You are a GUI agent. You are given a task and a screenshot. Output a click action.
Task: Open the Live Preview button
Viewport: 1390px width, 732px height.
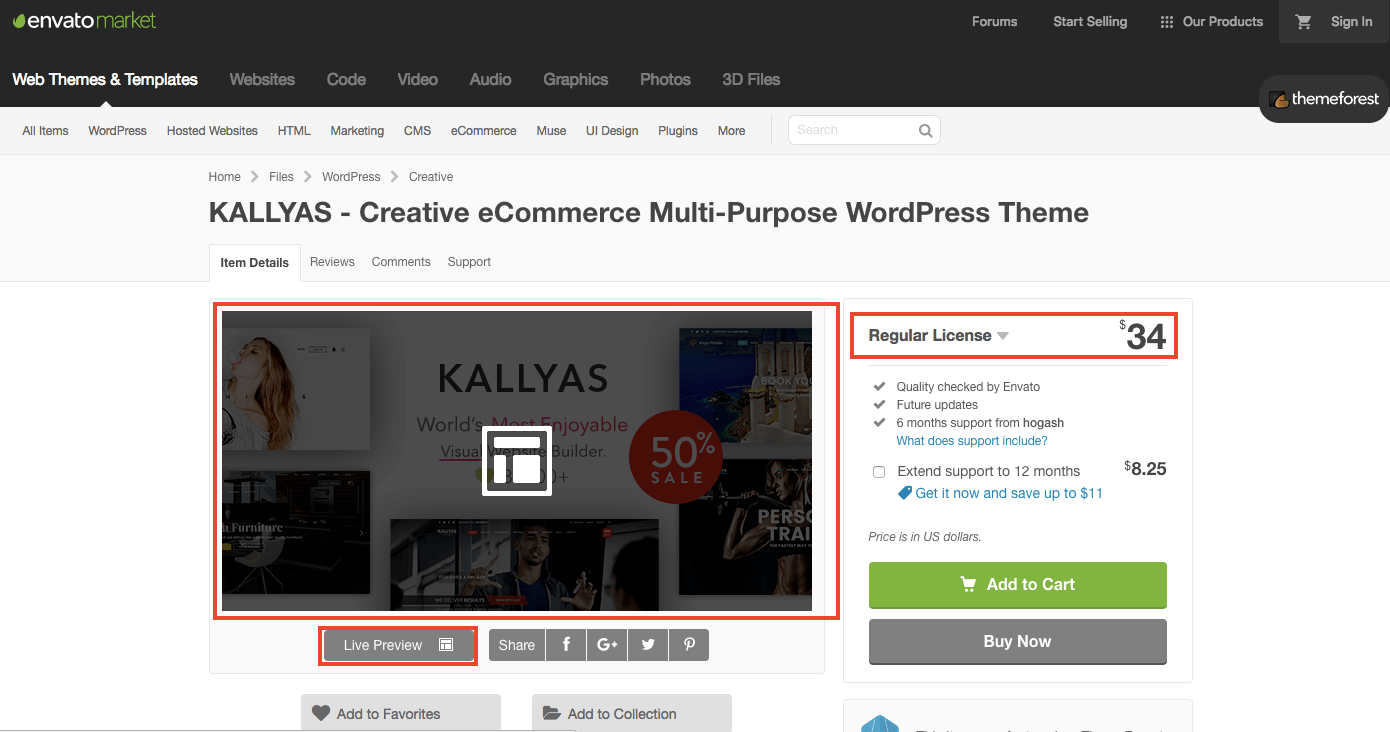point(398,645)
